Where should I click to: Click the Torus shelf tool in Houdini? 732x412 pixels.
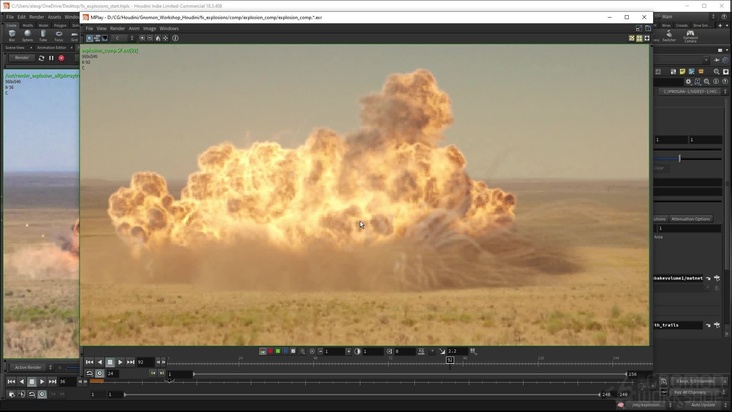coord(59,35)
